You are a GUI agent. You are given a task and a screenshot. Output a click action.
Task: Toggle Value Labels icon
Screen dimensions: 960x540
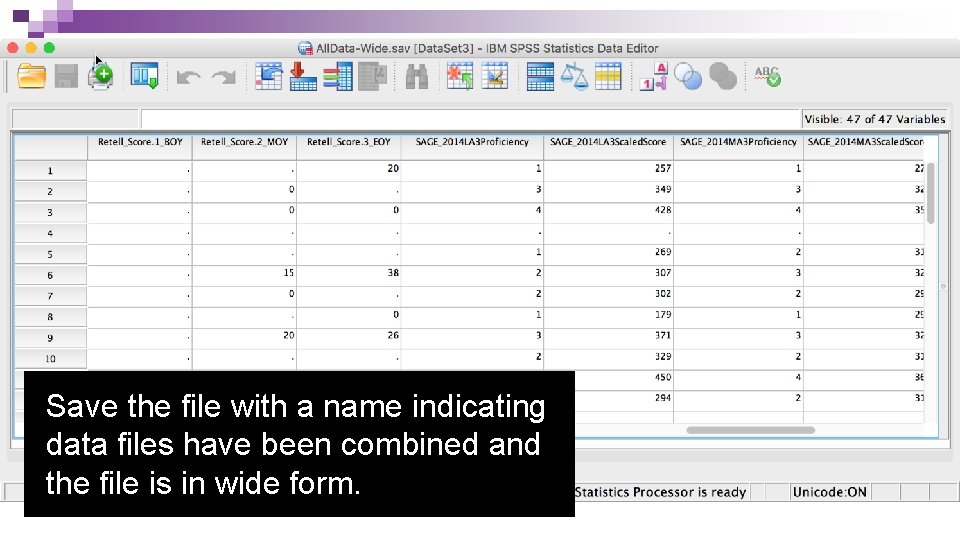654,77
